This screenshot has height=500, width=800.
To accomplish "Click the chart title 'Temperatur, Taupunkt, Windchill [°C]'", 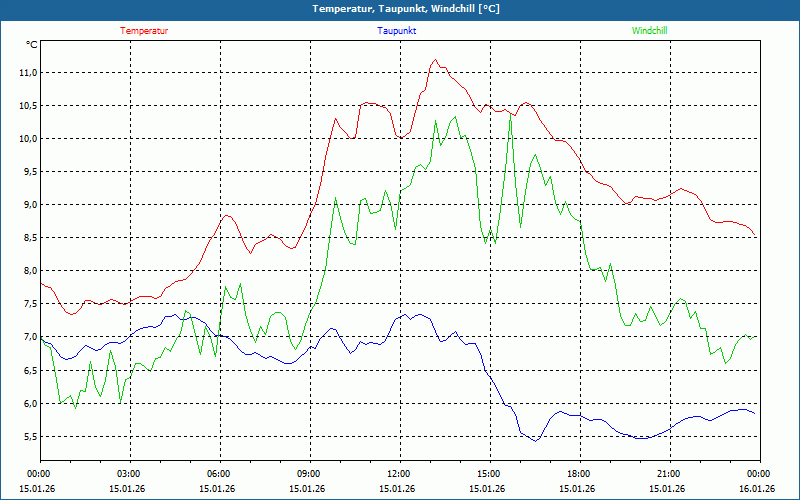I will click(x=399, y=9).
